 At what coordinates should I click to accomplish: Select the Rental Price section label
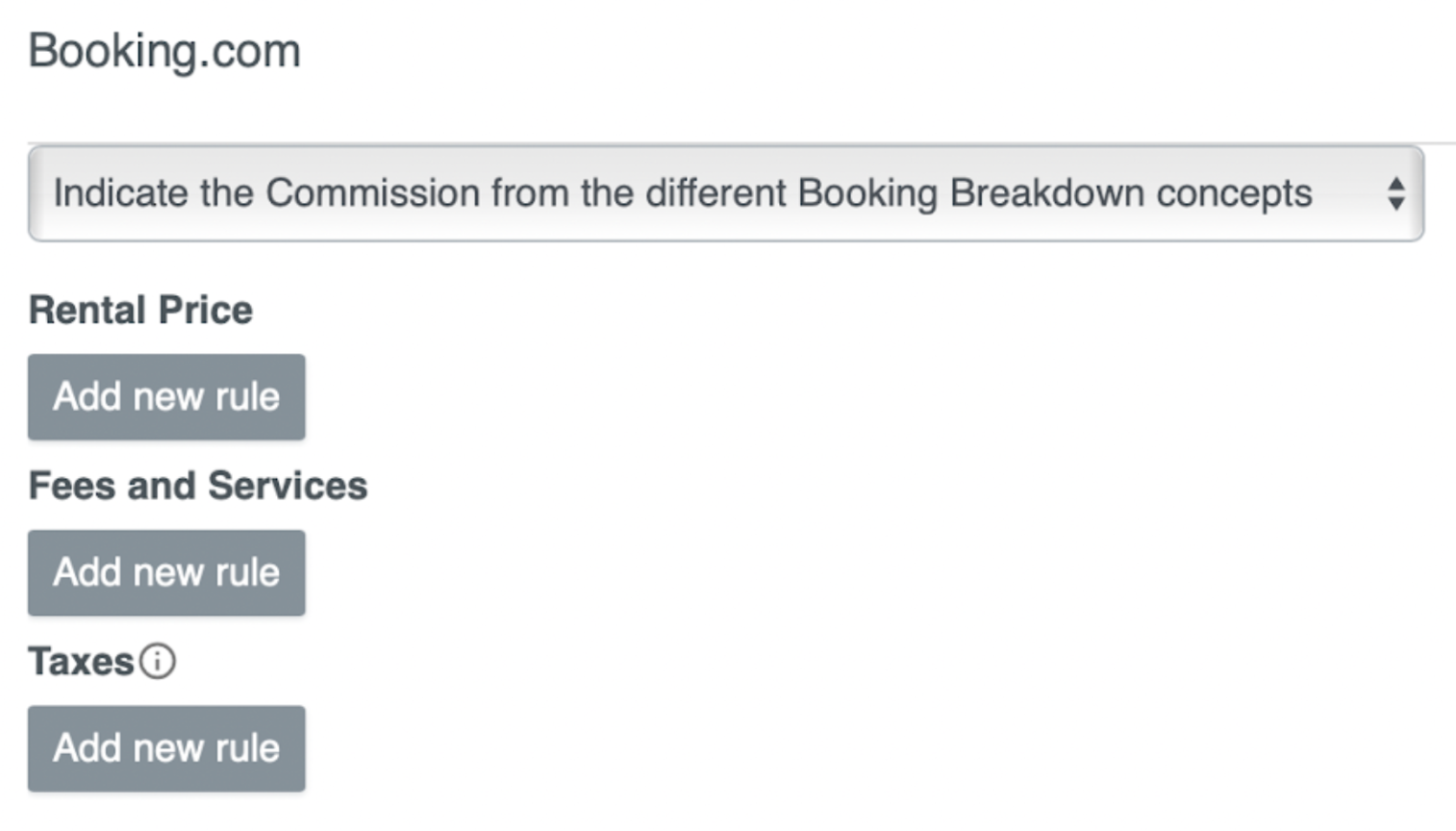click(x=140, y=311)
